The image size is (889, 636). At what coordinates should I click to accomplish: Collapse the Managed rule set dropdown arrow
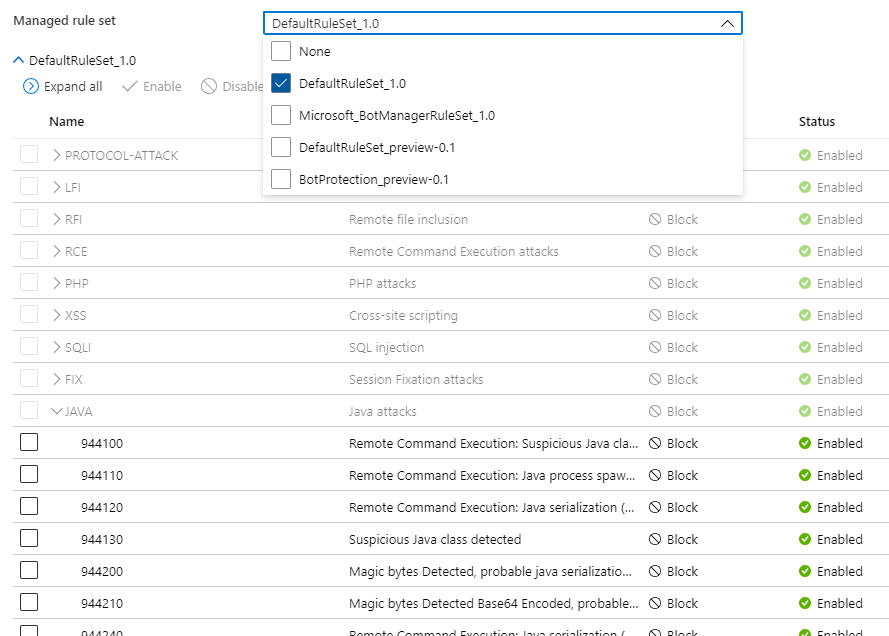click(727, 23)
